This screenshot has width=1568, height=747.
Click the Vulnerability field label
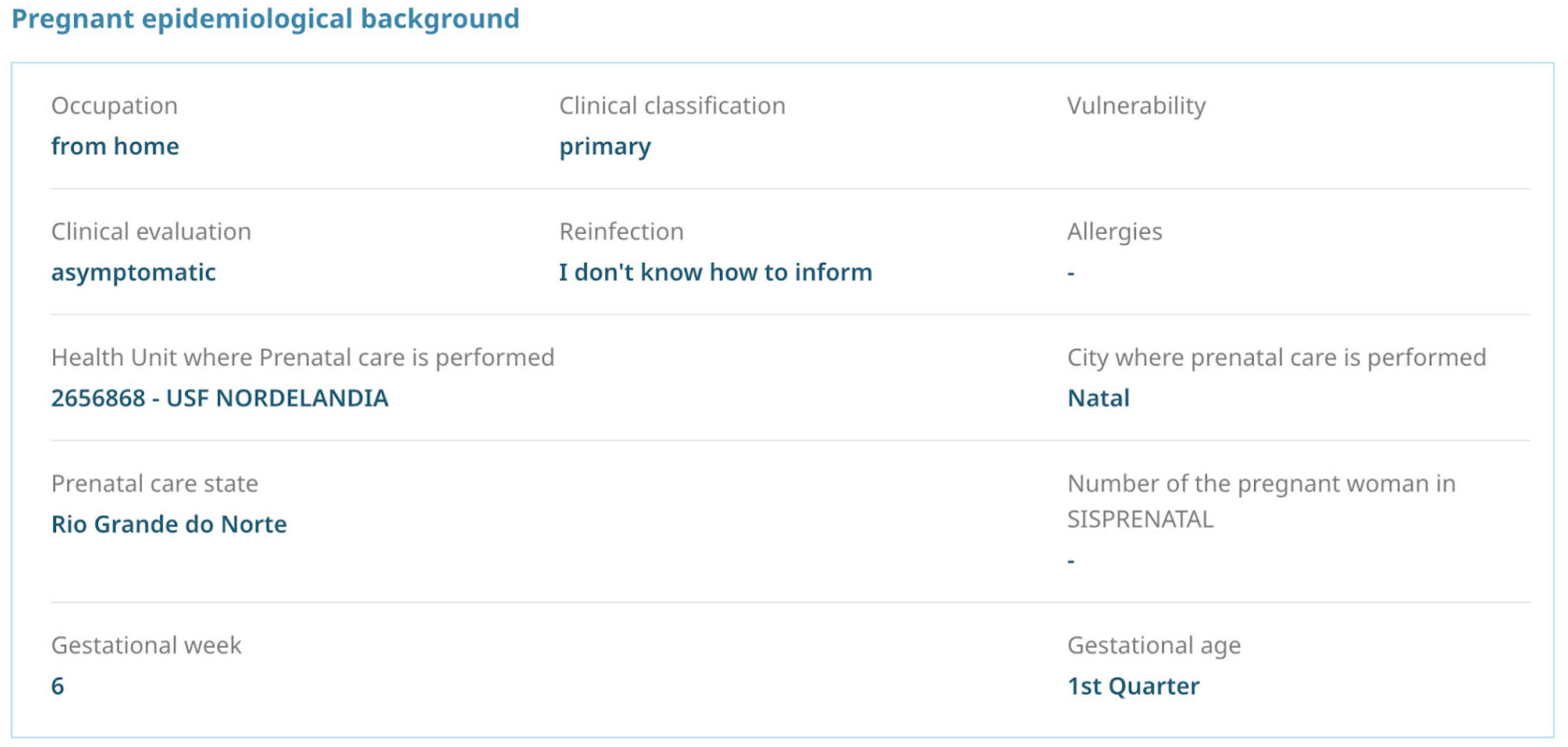[x=1136, y=105]
